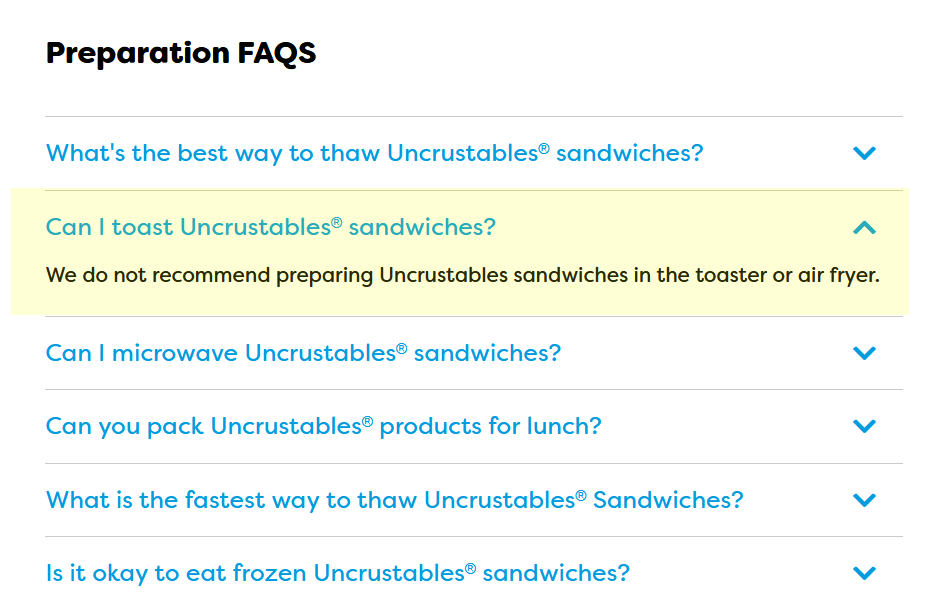Click the ® symbol in the pack-for-lunch question
Viewport: 931px width, 603px height.
pyautogui.click(x=367, y=421)
